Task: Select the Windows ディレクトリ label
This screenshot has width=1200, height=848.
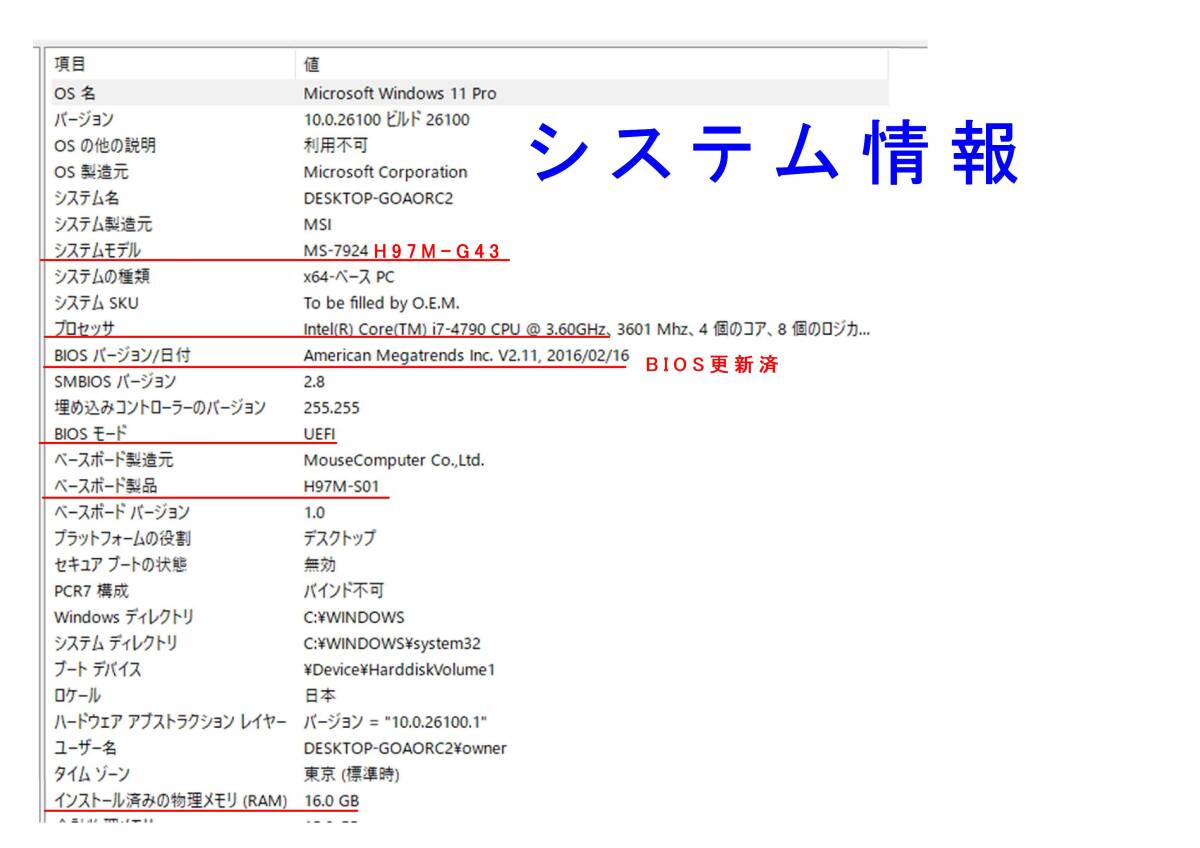Action: point(124,617)
